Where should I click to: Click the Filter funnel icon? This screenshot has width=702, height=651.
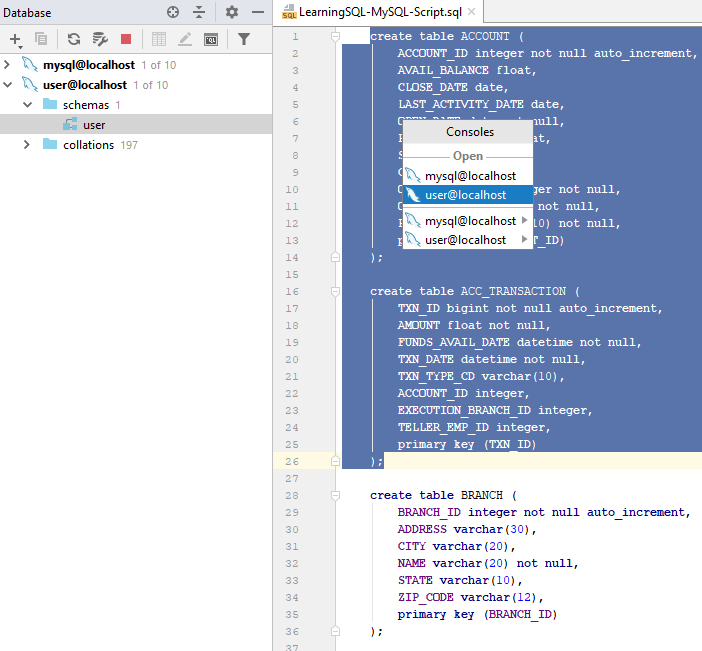click(244, 39)
